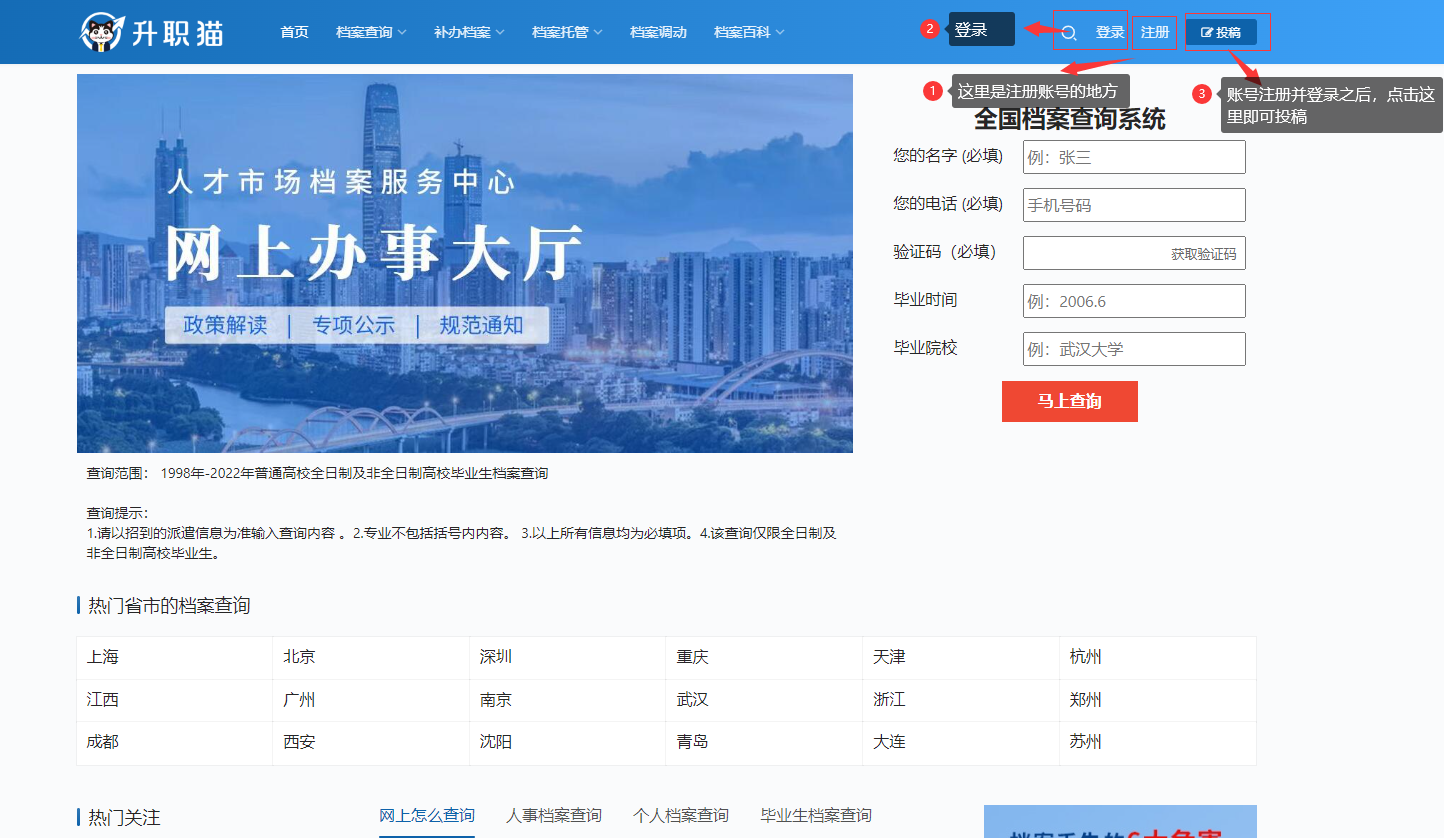Switch to the 人事档案查询 tab
1444x838 pixels.
[553, 815]
